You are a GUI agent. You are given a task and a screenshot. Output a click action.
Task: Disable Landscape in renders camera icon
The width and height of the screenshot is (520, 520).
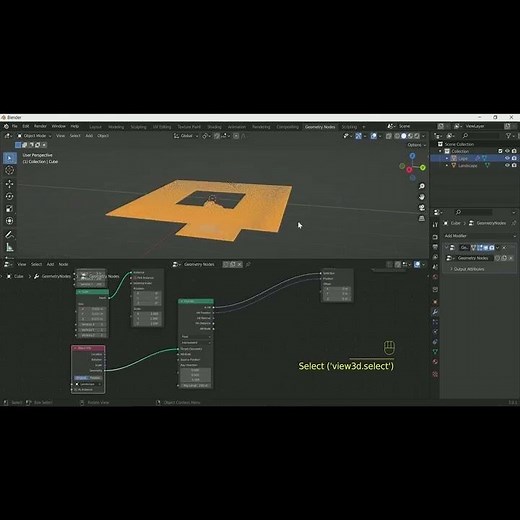[x=514, y=165]
